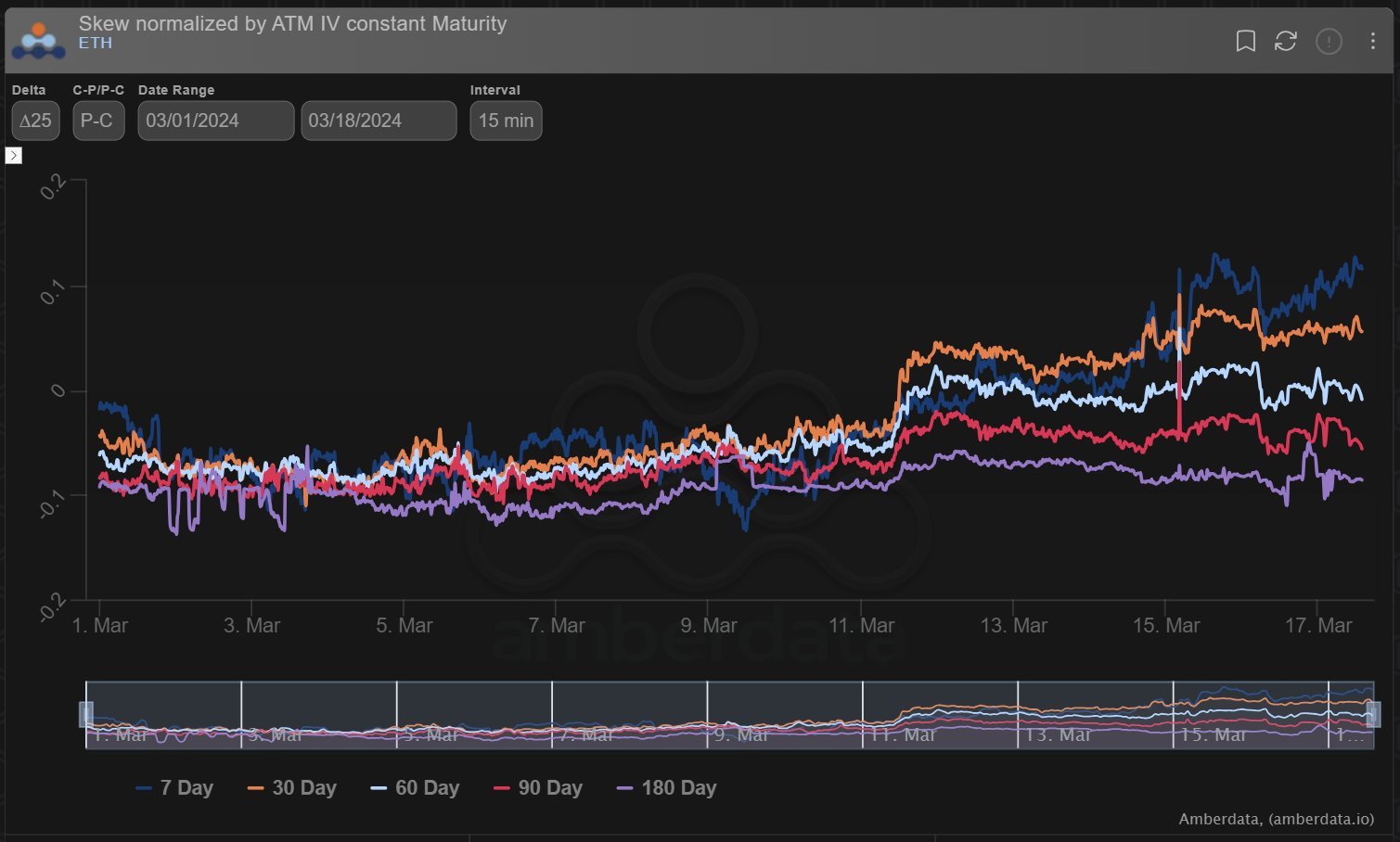1400x842 pixels.
Task: Open the P-C skew type dropdown
Action: click(x=98, y=121)
